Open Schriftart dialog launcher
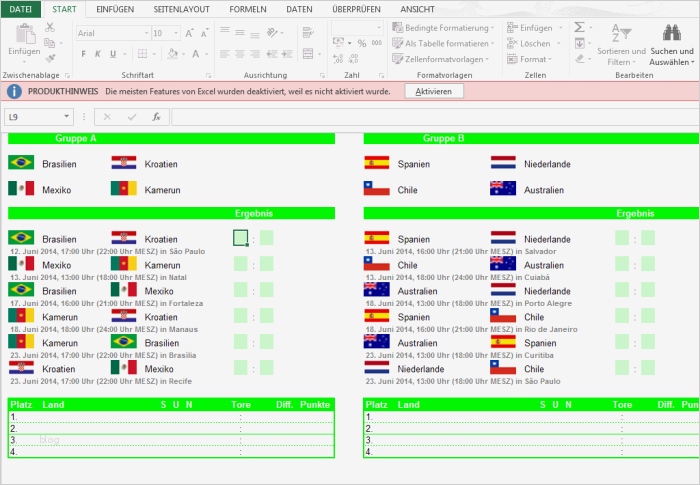This screenshot has height=485, width=700. coord(208,75)
